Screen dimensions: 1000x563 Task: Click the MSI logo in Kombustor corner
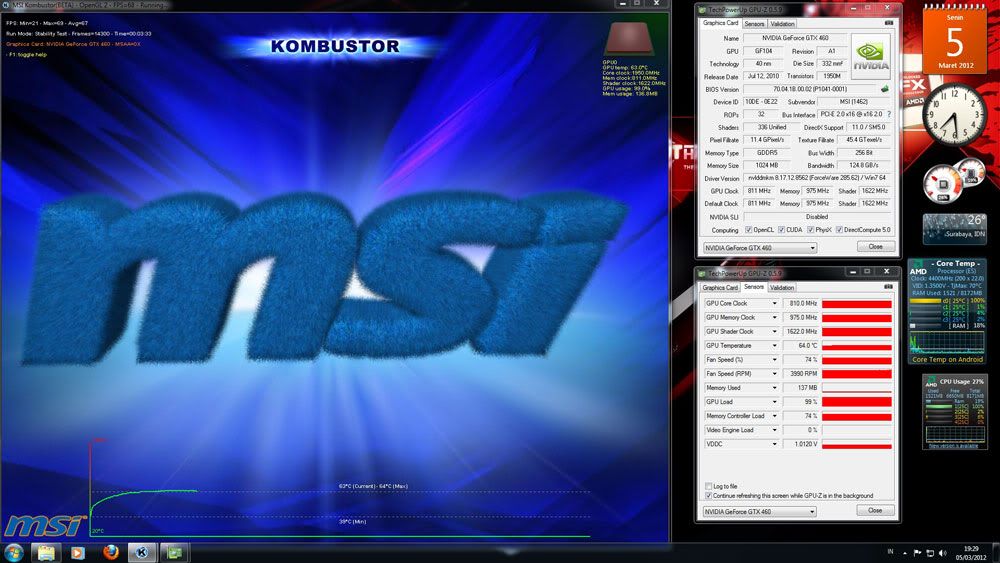(x=45, y=526)
